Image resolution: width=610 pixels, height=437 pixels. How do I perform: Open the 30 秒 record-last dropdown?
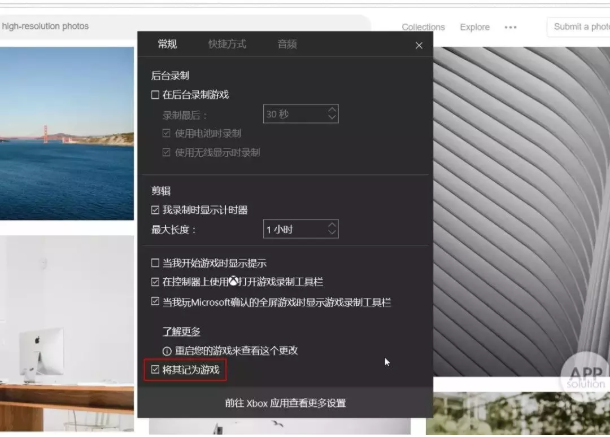(x=301, y=114)
